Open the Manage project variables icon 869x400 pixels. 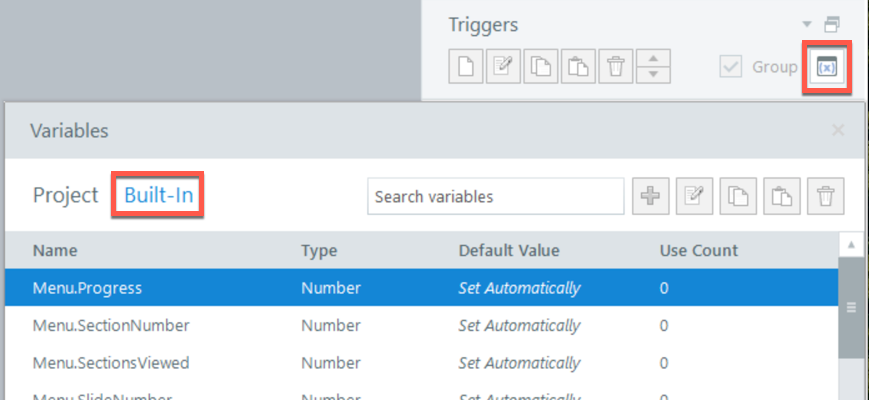[826, 68]
